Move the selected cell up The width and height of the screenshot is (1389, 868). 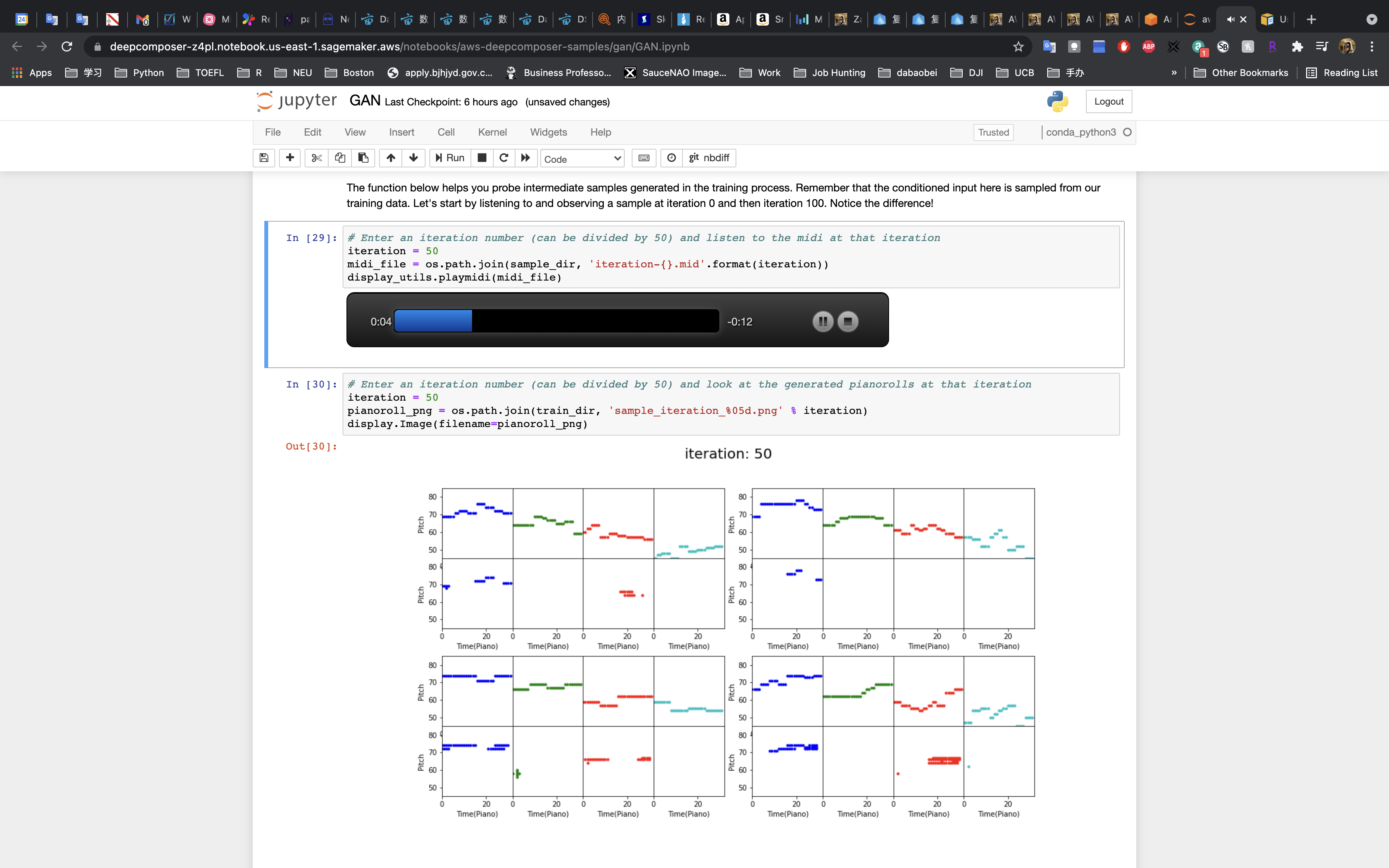point(391,158)
